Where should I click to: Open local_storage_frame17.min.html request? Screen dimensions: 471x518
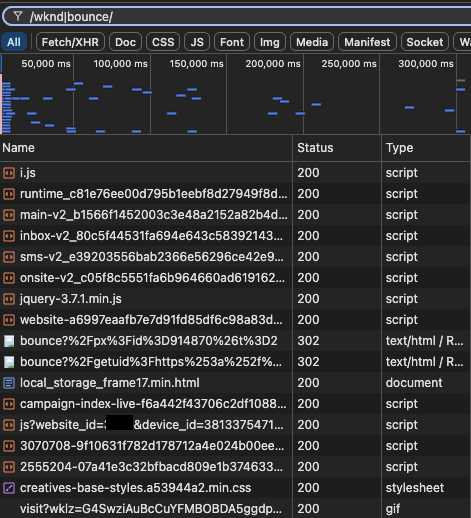235,383
